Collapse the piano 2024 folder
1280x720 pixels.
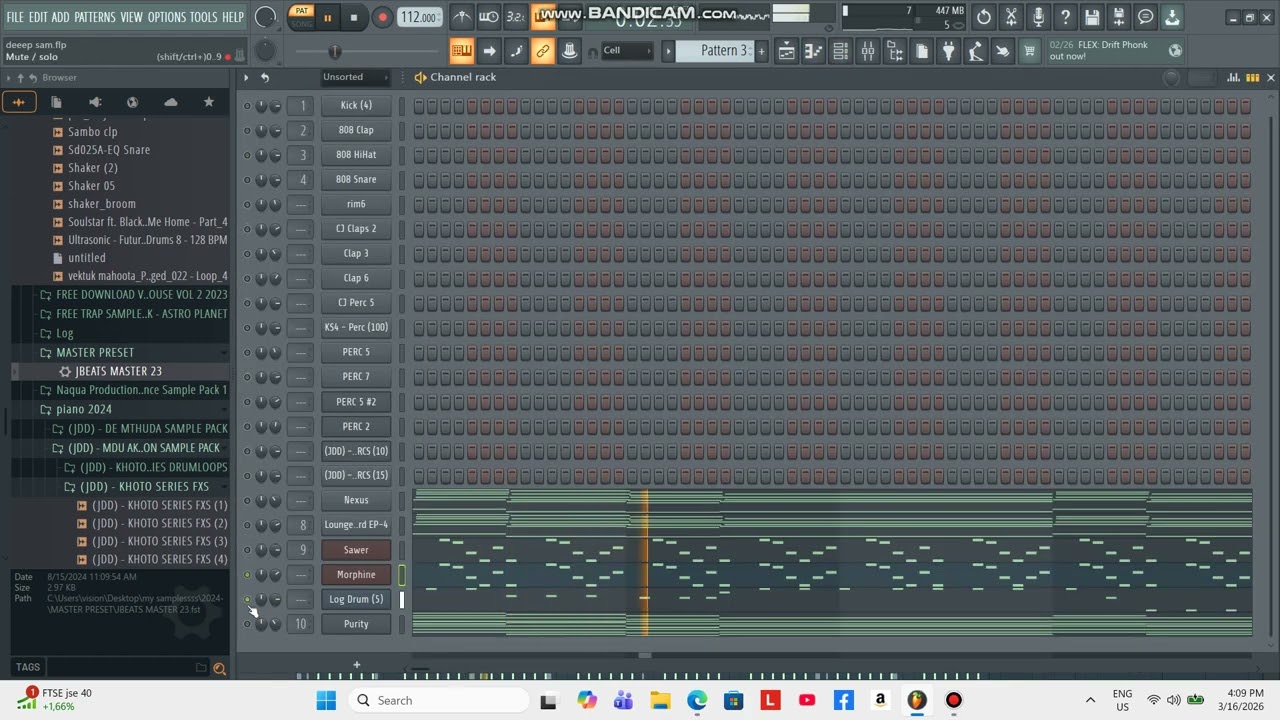click(x=84, y=409)
